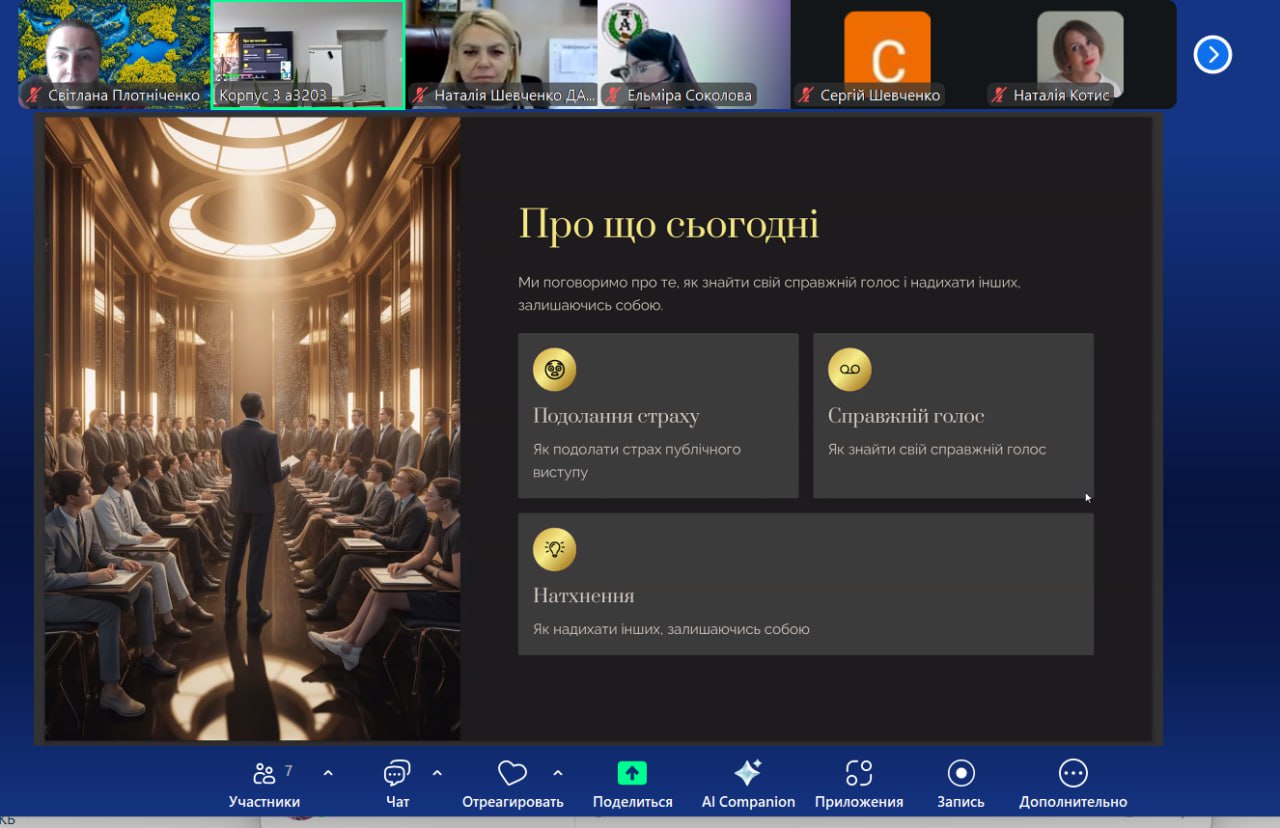Screen dimensions: 1280x828
Task: Start recording with the Запись button
Action: click(960, 783)
